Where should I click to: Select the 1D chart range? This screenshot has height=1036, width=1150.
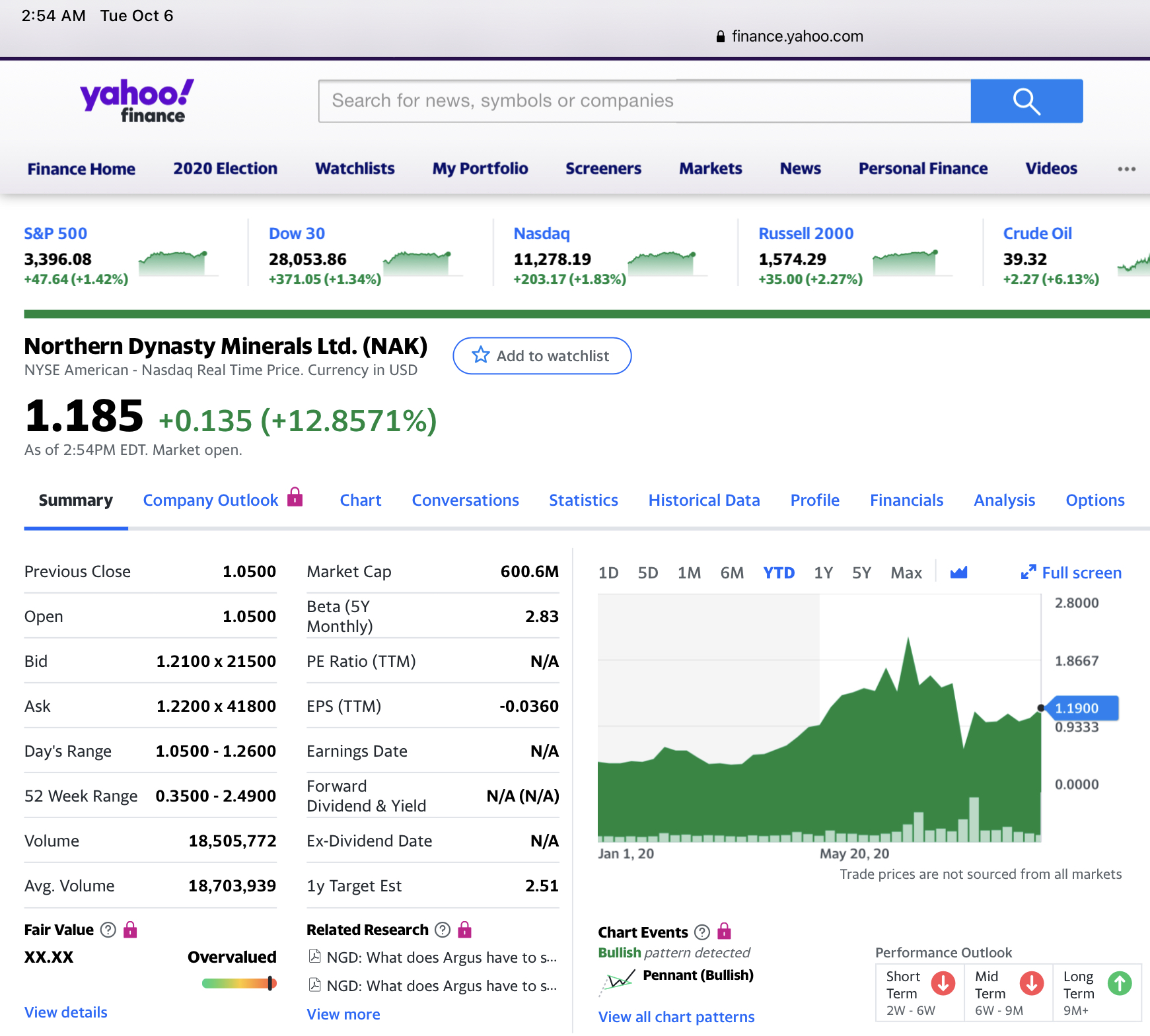coord(608,573)
